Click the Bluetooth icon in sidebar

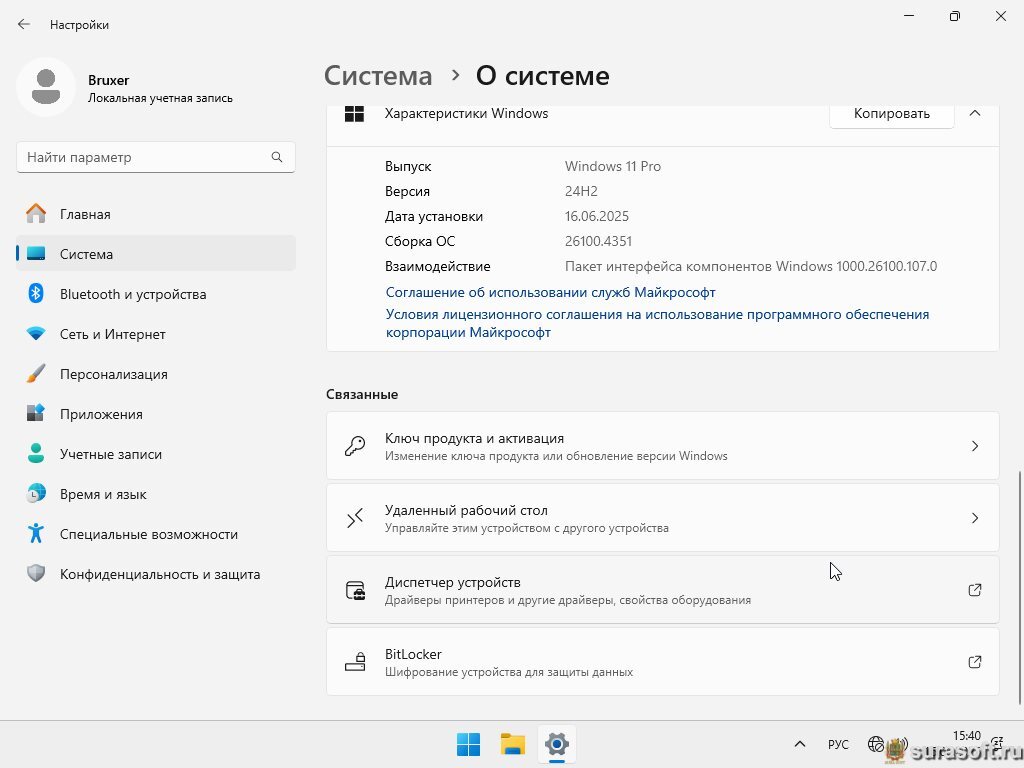(36, 293)
